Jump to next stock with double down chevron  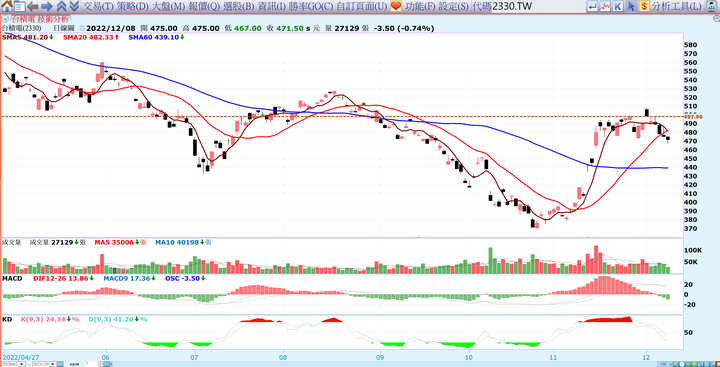[x=74, y=6]
